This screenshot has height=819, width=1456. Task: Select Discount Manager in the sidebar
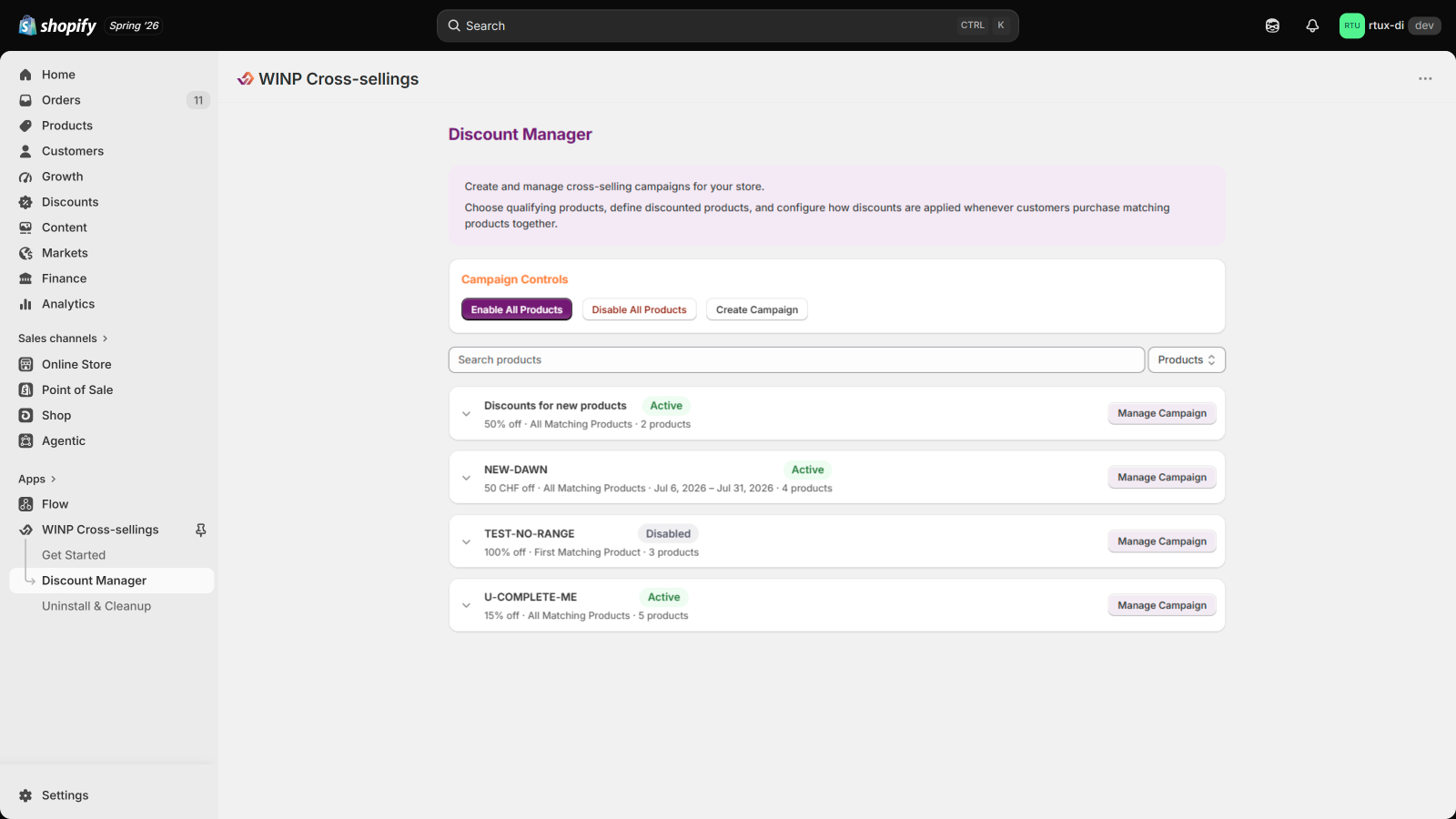click(112, 581)
